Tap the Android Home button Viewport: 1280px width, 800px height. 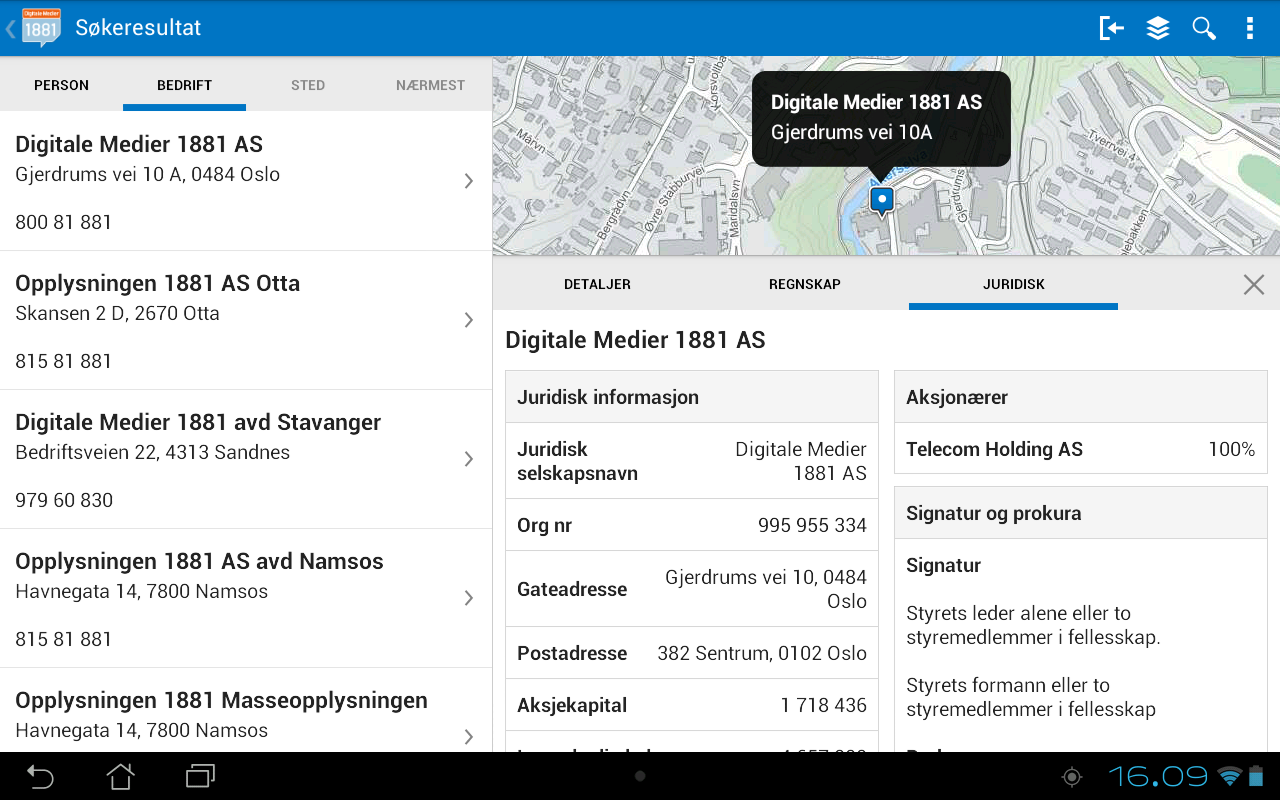point(121,776)
